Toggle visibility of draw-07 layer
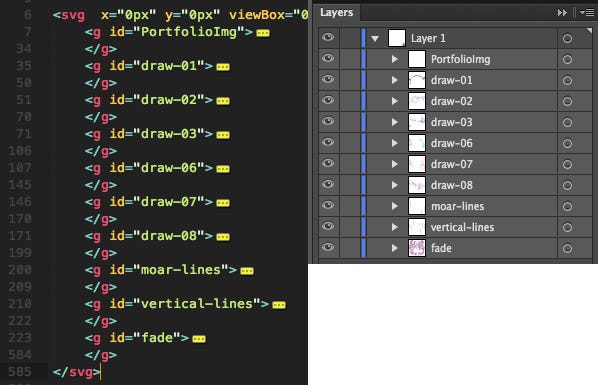598x385 pixels. pyautogui.click(x=328, y=163)
